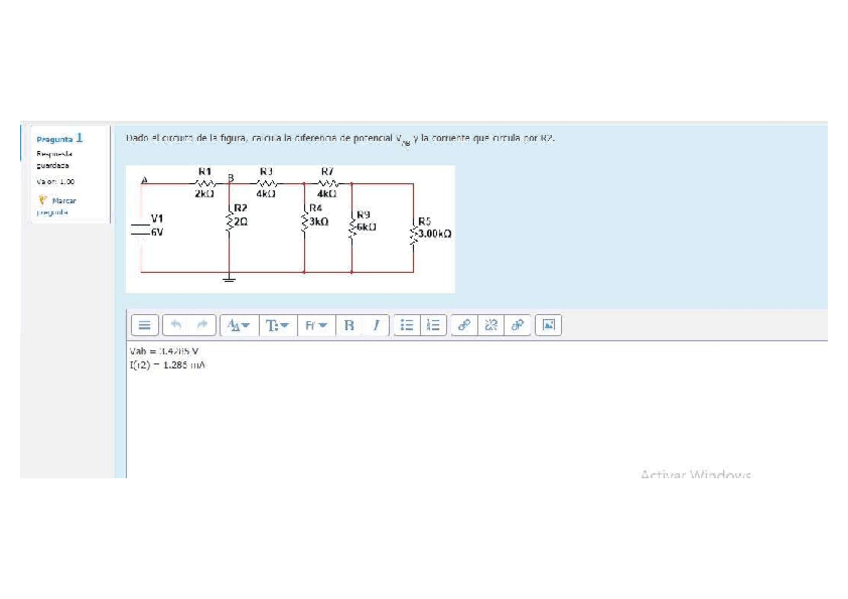Click the flag icon beside Marcar
The image size is (848, 599).
[43, 199]
